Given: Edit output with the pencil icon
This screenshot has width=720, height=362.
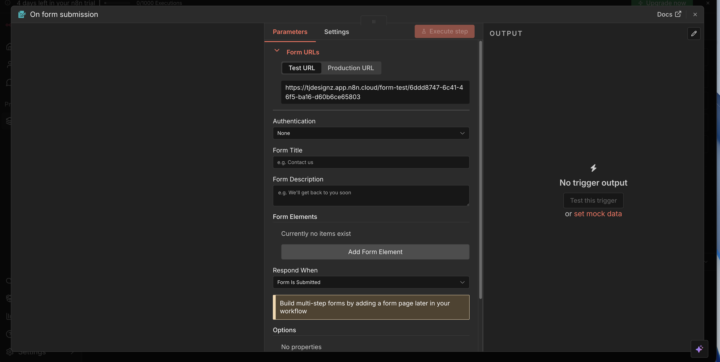Looking at the screenshot, I should (x=694, y=34).
